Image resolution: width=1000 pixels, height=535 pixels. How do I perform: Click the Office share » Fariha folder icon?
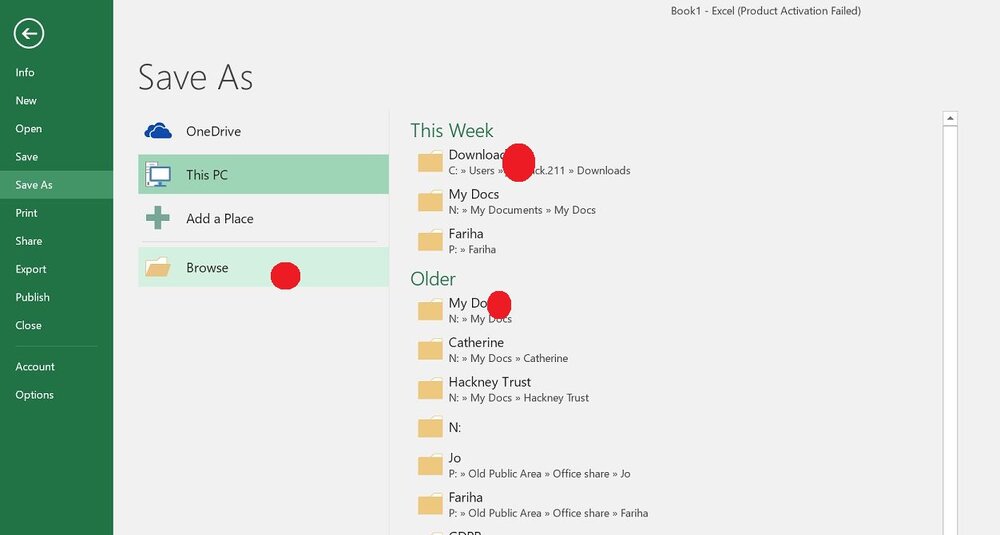coord(430,504)
